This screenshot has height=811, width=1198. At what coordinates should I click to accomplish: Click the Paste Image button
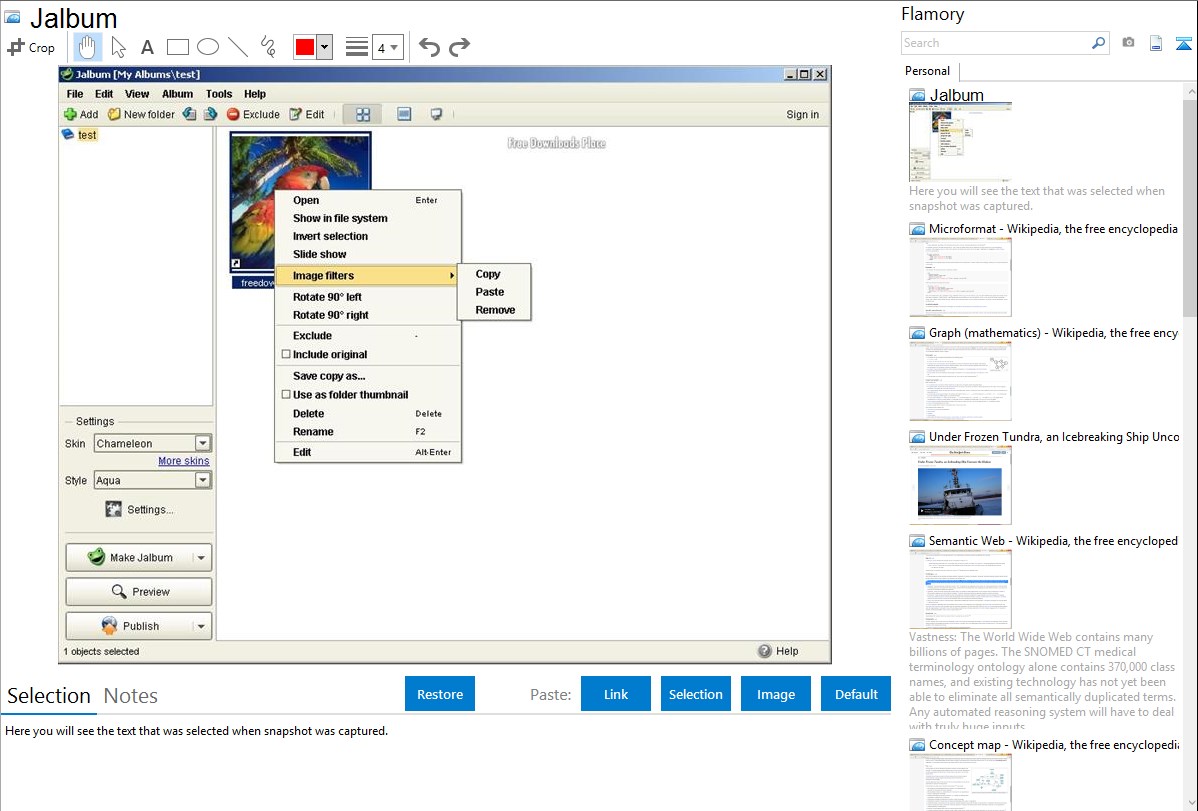[775, 694]
